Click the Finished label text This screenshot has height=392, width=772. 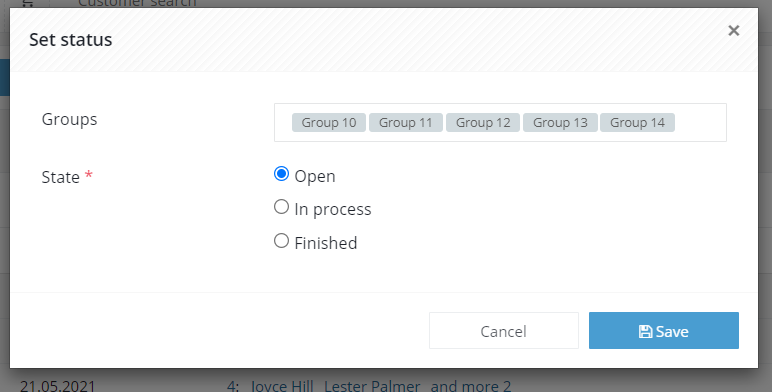coord(326,243)
